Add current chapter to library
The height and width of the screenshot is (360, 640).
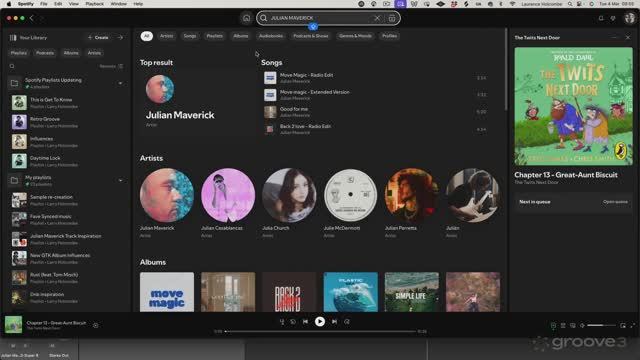tap(96, 325)
